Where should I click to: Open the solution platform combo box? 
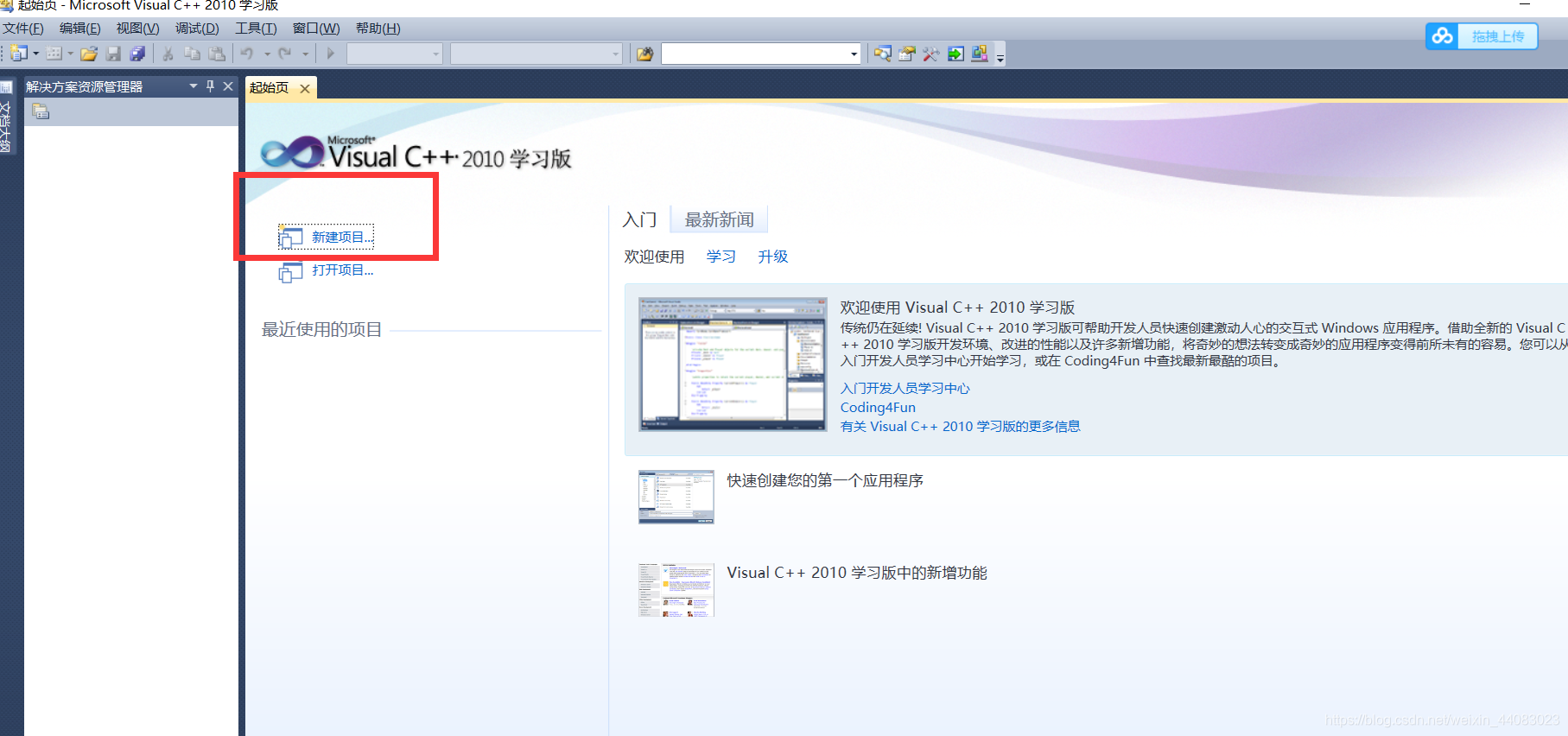[x=536, y=54]
